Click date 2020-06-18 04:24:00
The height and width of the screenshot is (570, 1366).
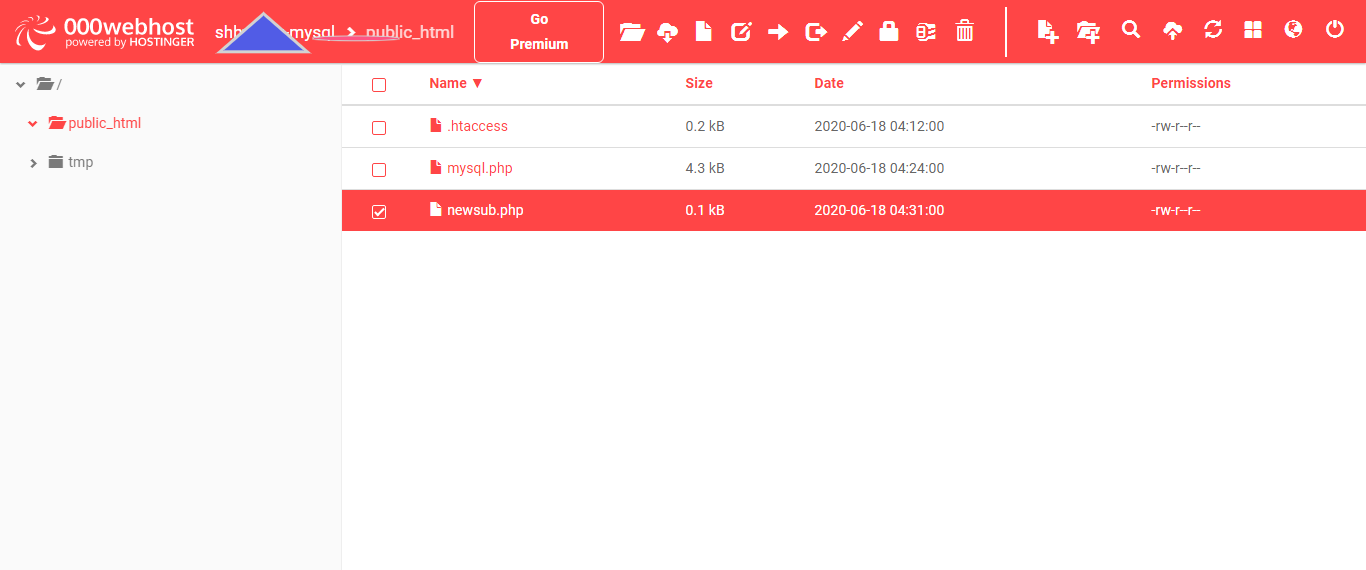pyautogui.click(x=879, y=168)
